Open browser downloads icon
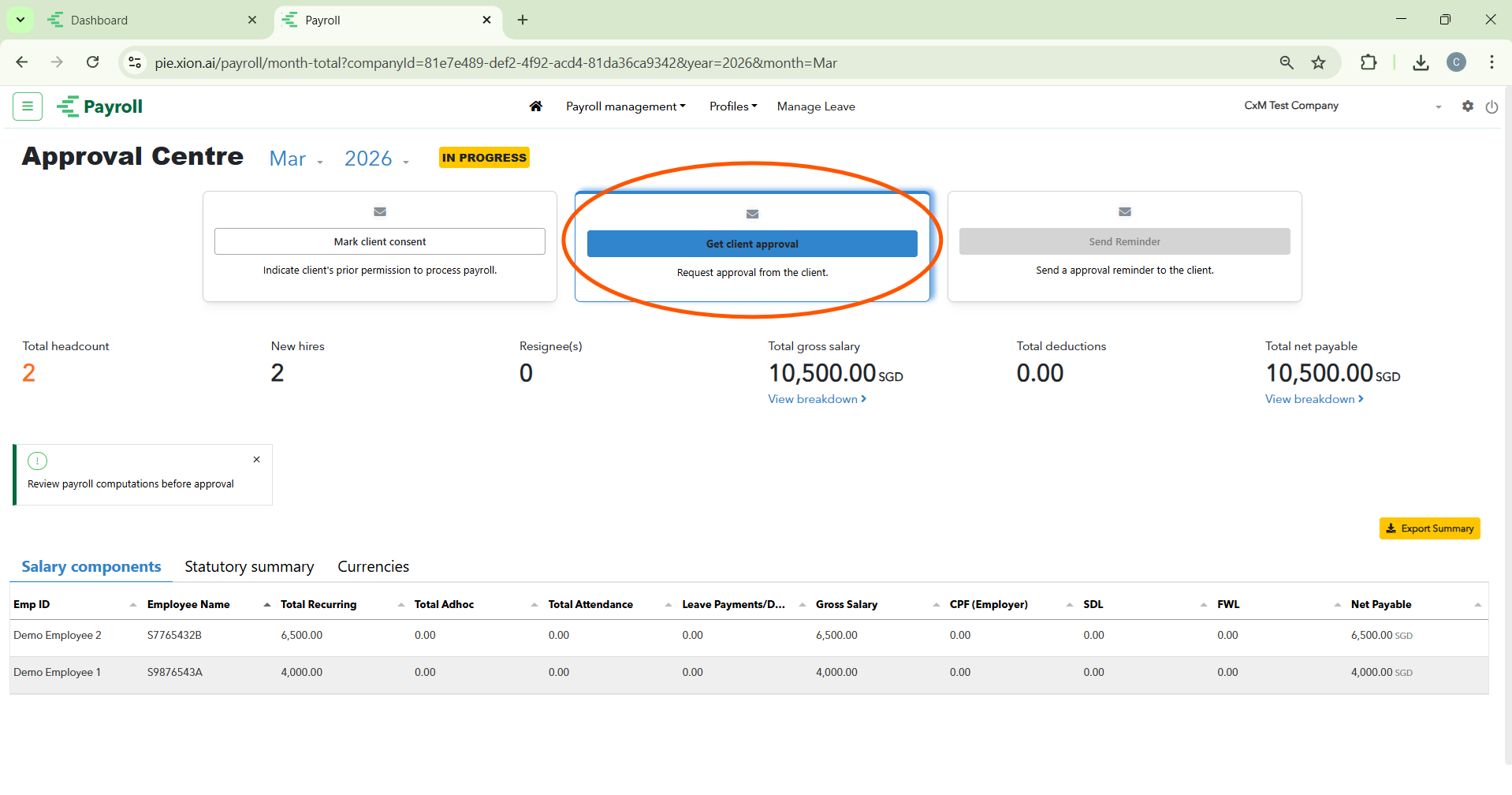Viewport: 1512px width, 795px height. pos(1421,63)
